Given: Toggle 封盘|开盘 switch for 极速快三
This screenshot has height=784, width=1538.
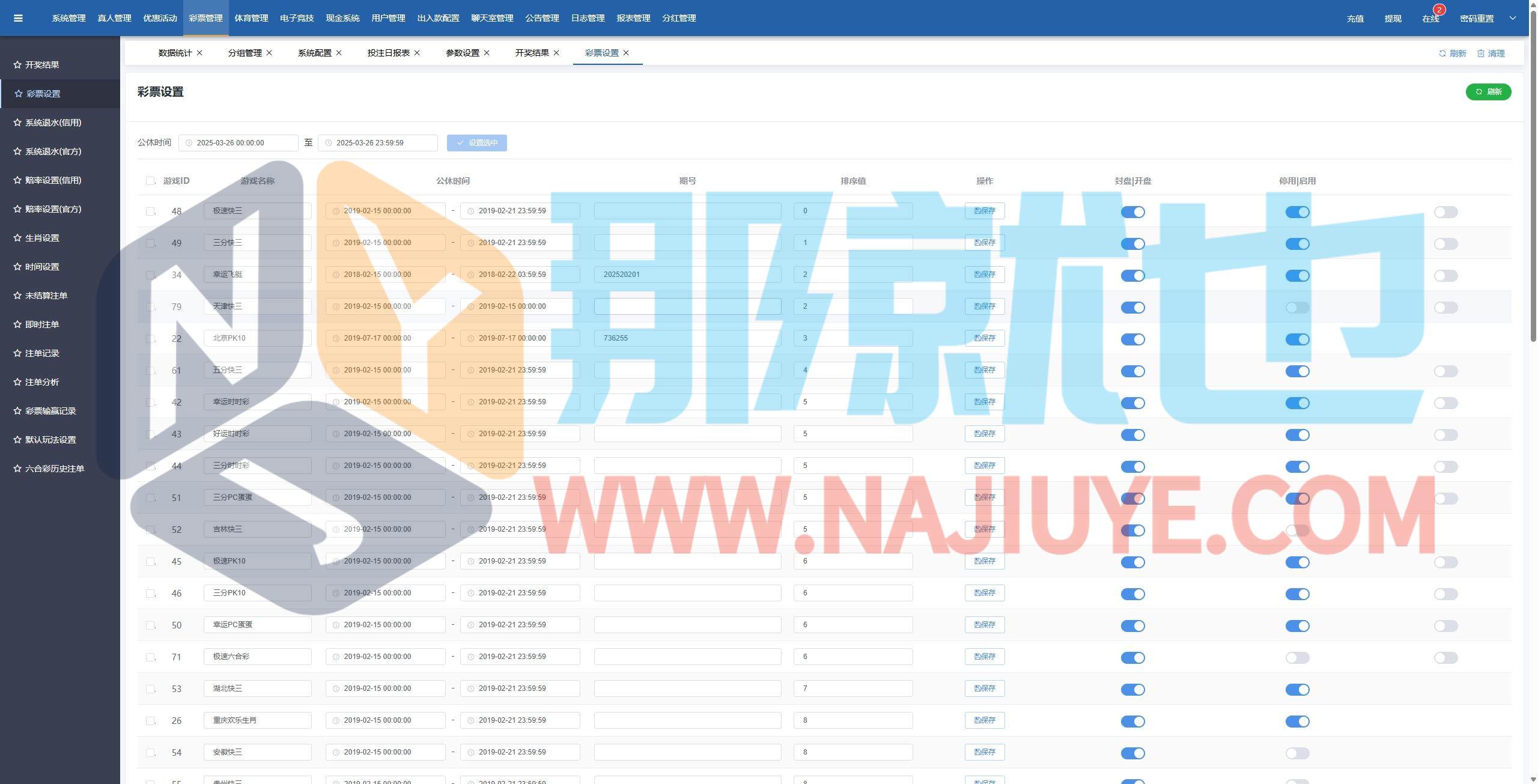Looking at the screenshot, I should click(1132, 212).
